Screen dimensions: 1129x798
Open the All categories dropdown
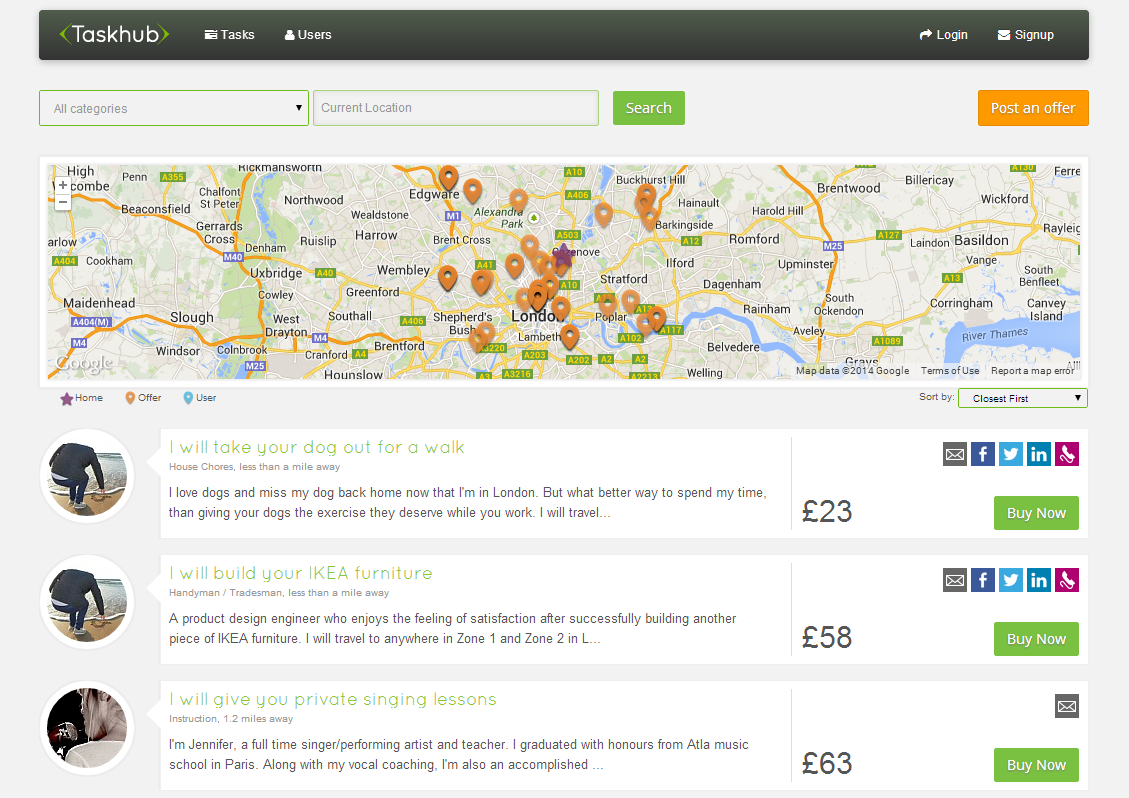pos(173,107)
